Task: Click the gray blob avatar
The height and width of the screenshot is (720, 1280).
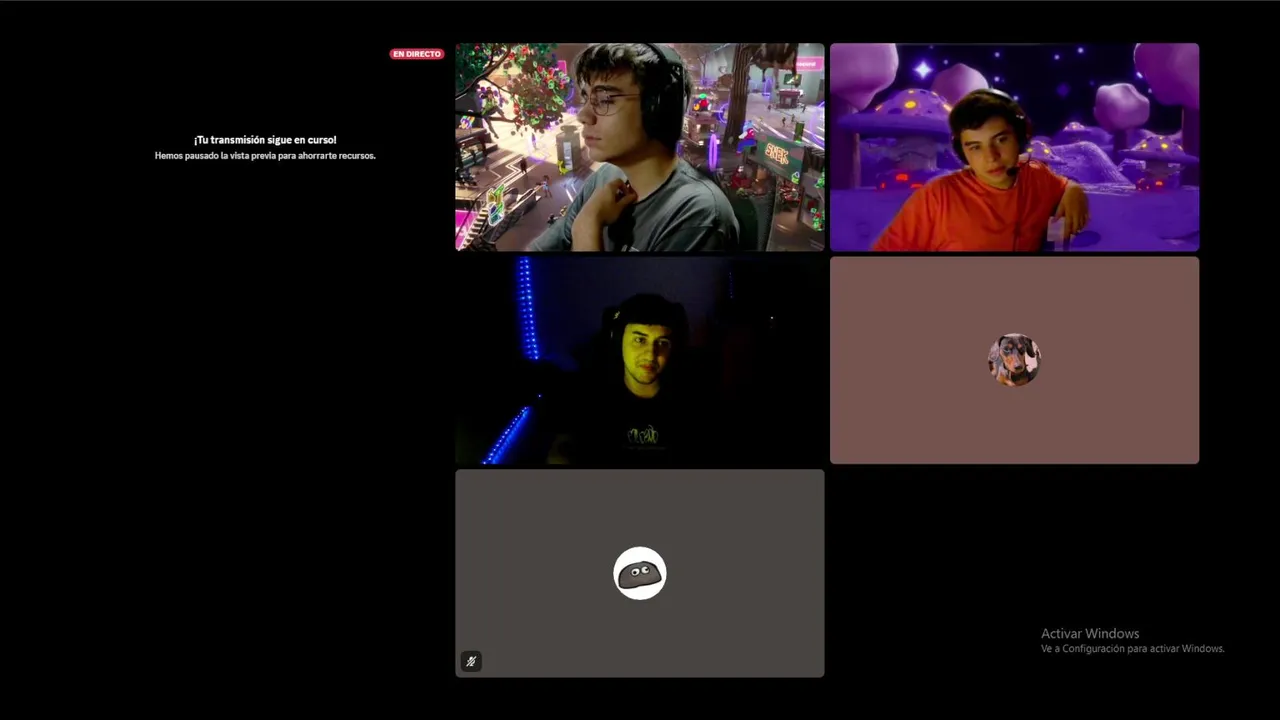Action: [640, 573]
